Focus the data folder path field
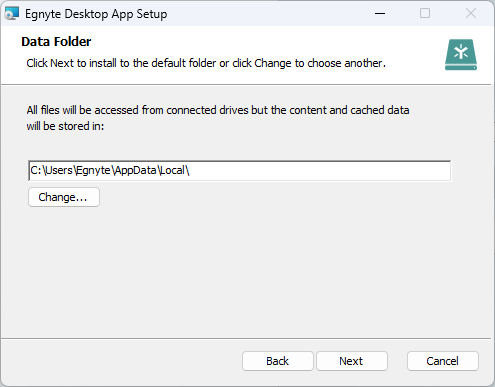495x387 pixels. pyautogui.click(x=239, y=171)
